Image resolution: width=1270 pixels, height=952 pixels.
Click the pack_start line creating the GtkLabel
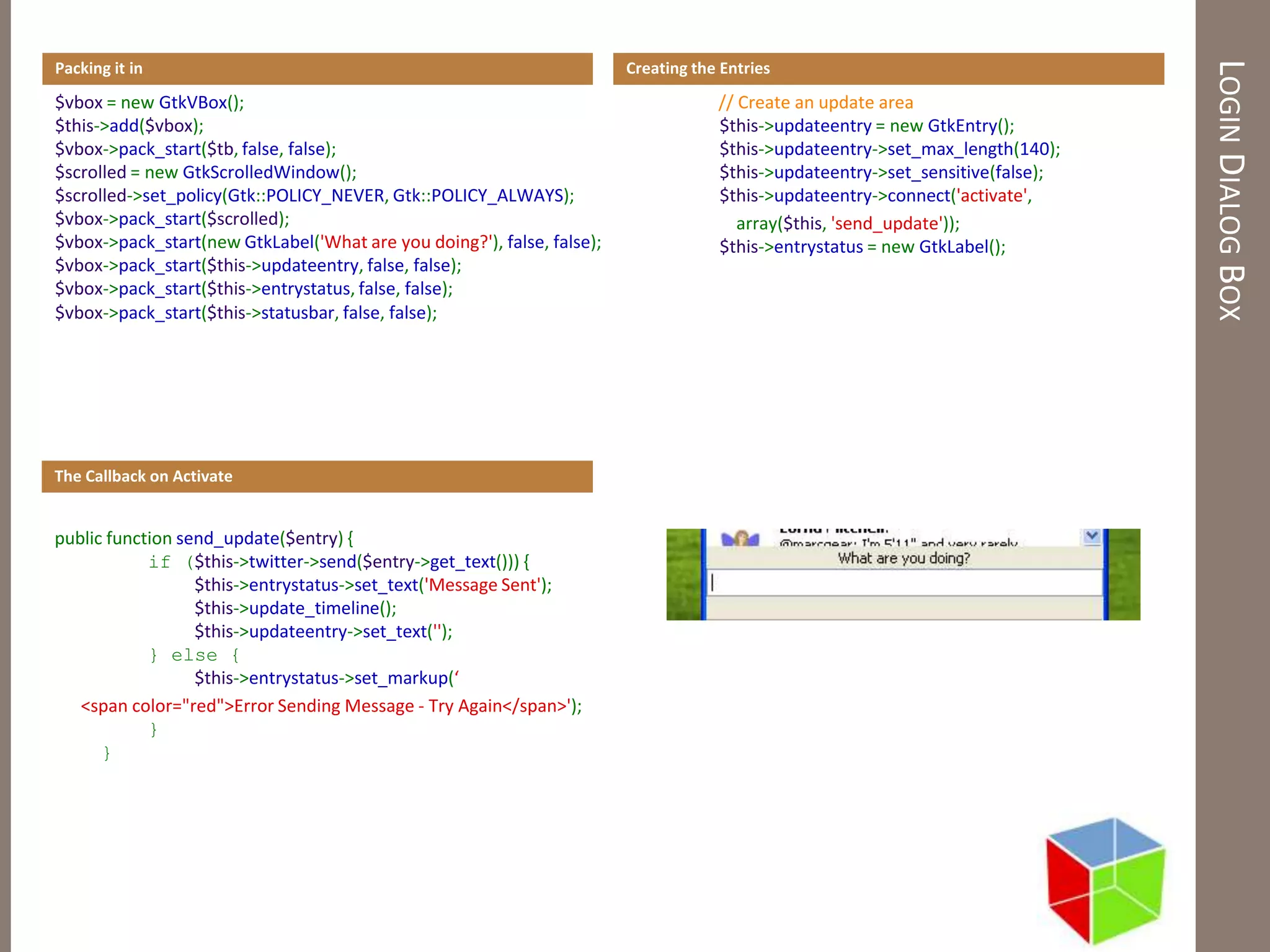pos(328,242)
